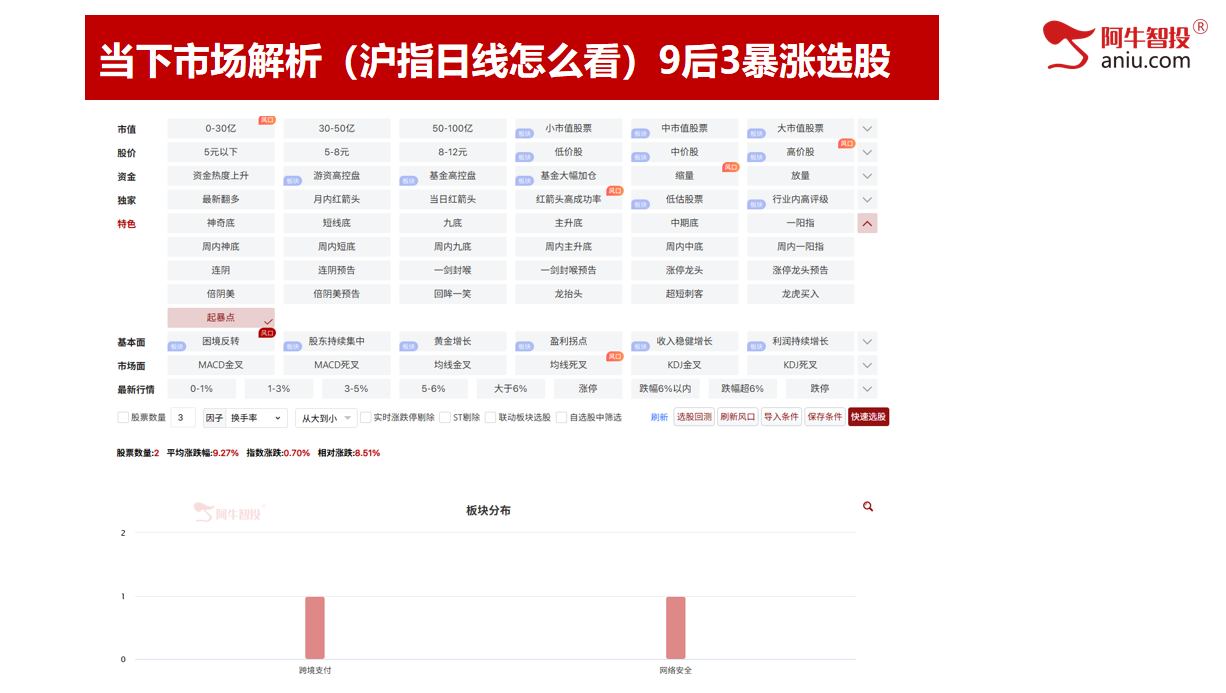Select the 市值 category label
This screenshot has height=693, width=1226.
click(x=126, y=129)
